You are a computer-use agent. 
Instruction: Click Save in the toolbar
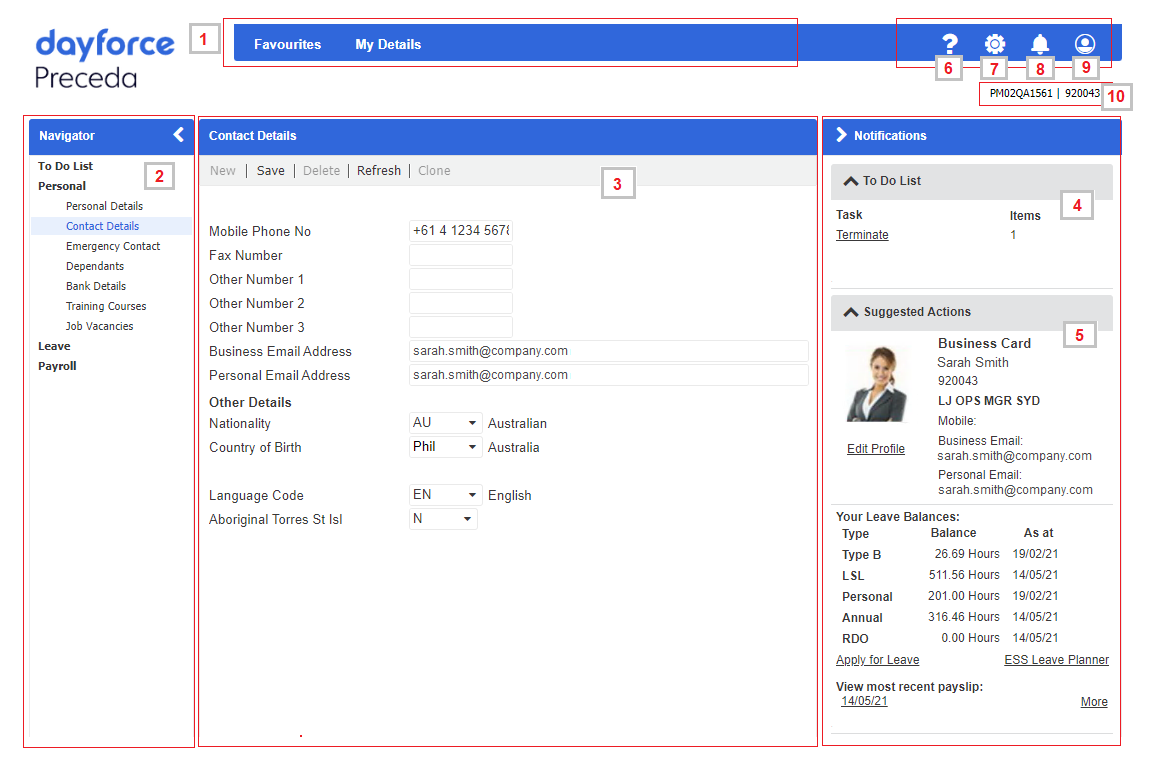tap(270, 171)
